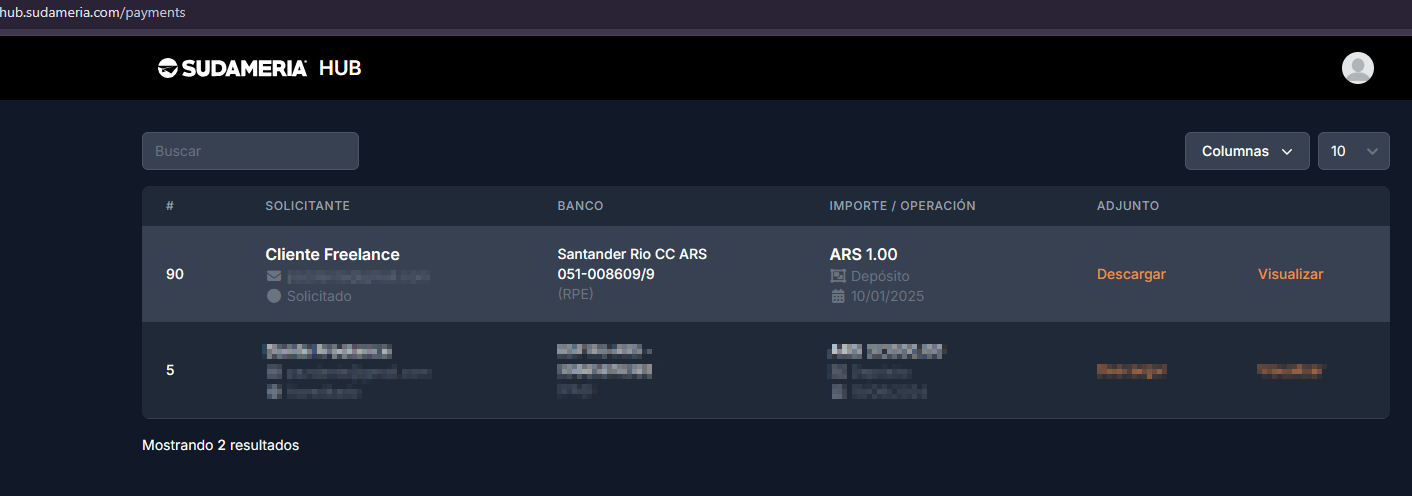Click the calendar icon beside 10/01/2025
This screenshot has height=496, width=1412.
pyautogui.click(x=838, y=296)
